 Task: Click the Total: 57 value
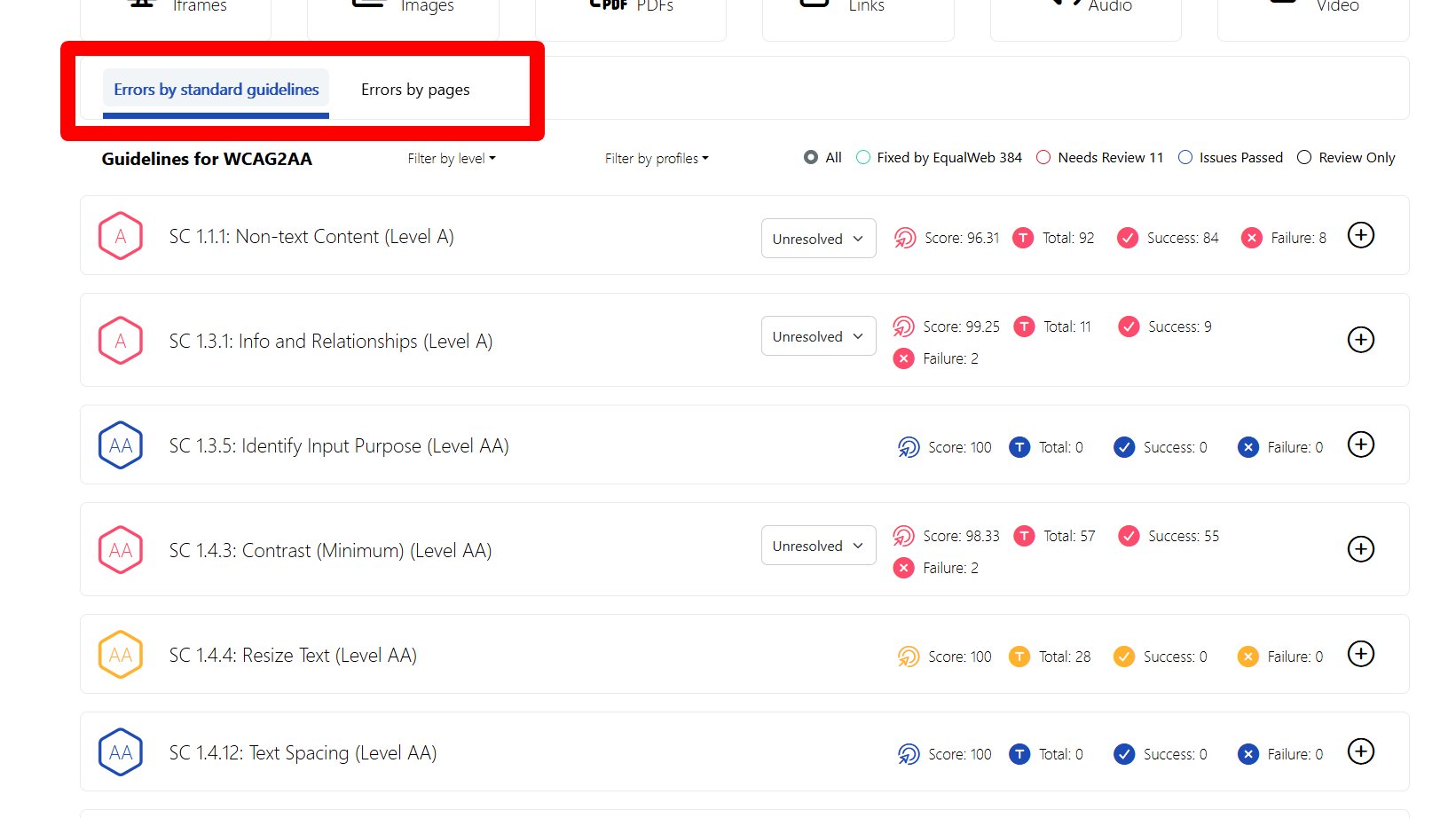(x=1069, y=536)
